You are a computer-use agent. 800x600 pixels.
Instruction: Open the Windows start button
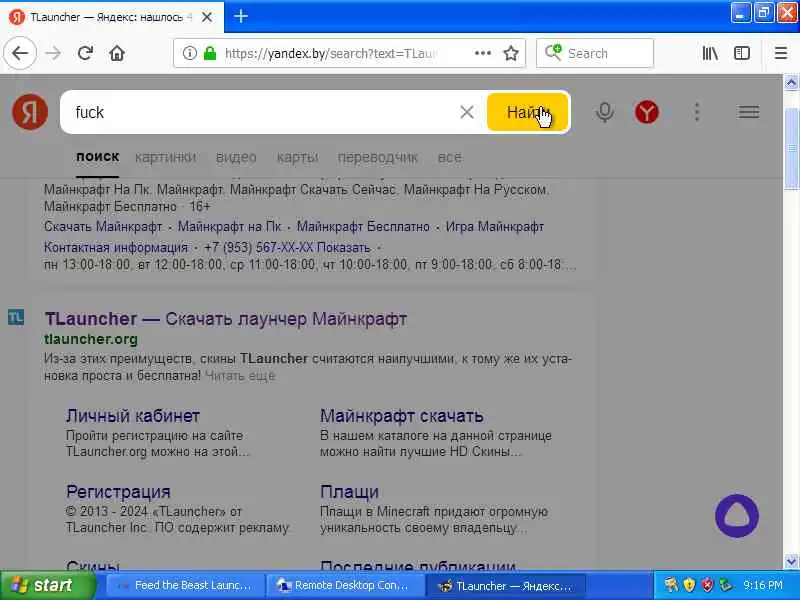point(47,585)
